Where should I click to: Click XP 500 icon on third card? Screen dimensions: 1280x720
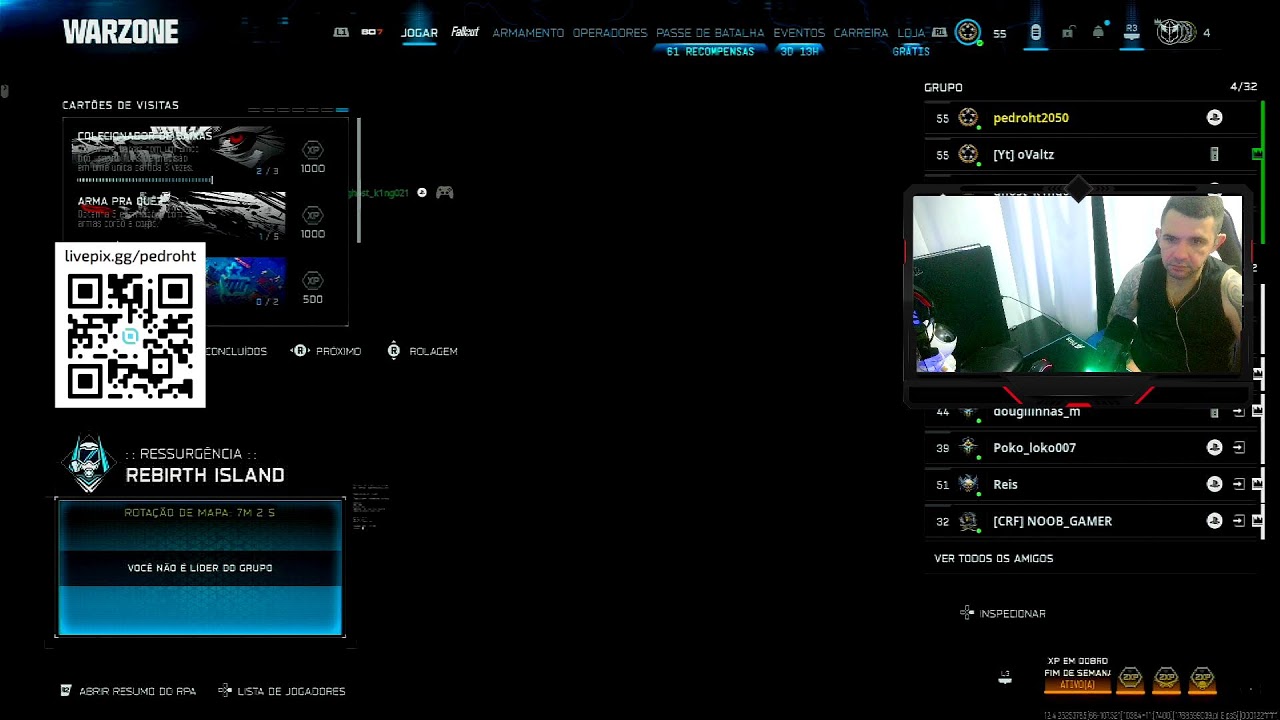(313, 282)
